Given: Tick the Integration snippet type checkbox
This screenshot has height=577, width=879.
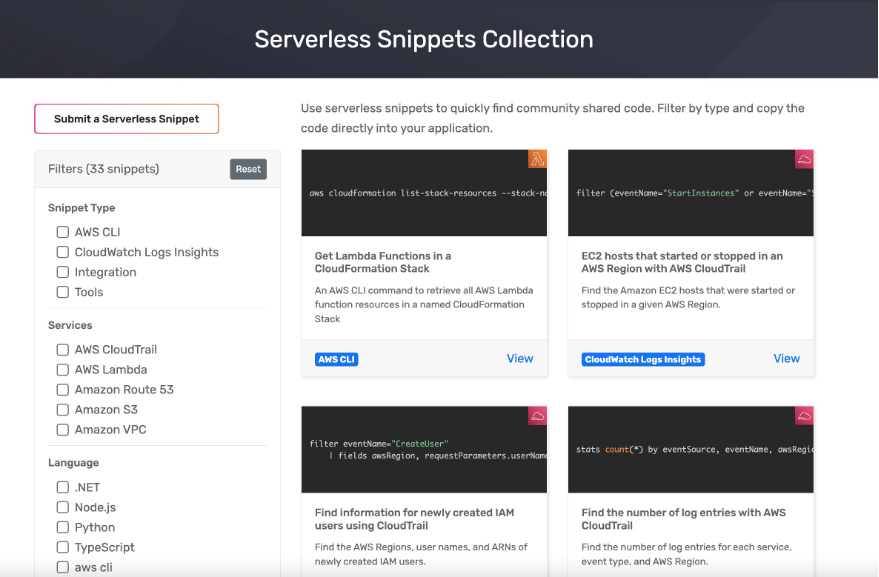Looking at the screenshot, I should point(63,272).
